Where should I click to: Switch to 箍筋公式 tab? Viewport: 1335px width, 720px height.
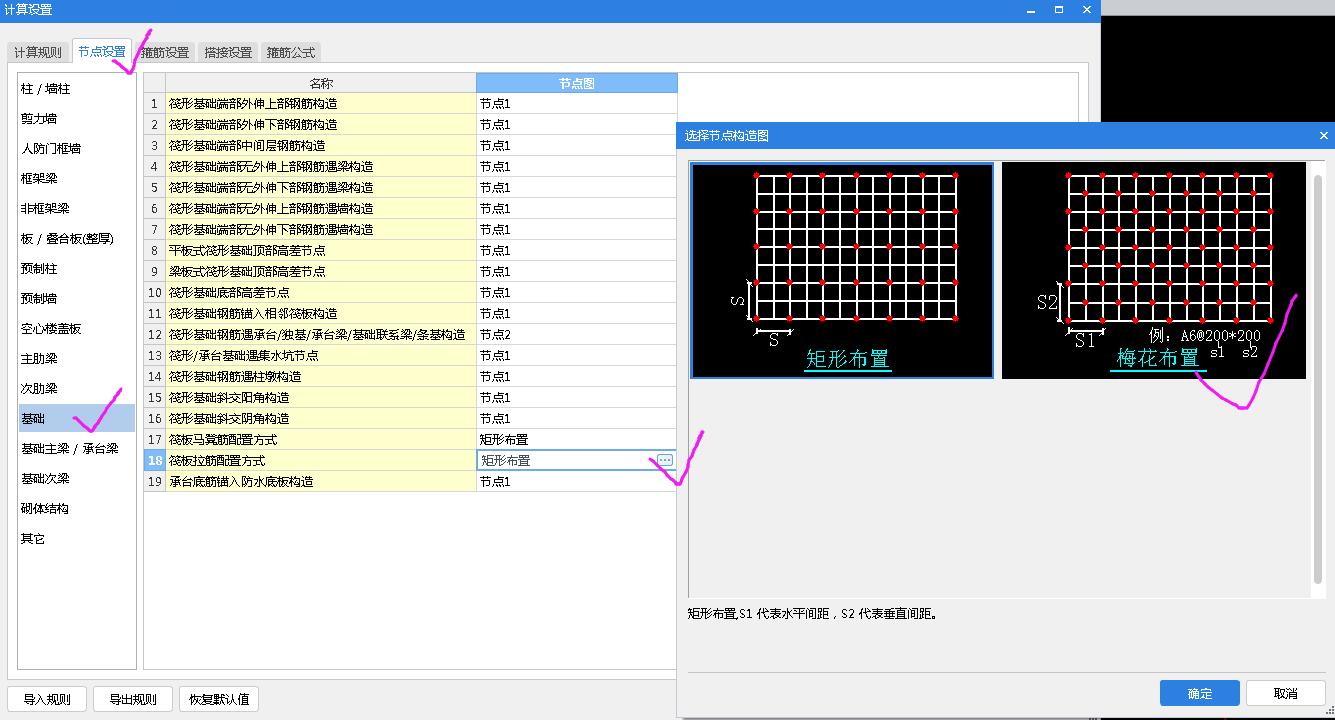(x=291, y=52)
